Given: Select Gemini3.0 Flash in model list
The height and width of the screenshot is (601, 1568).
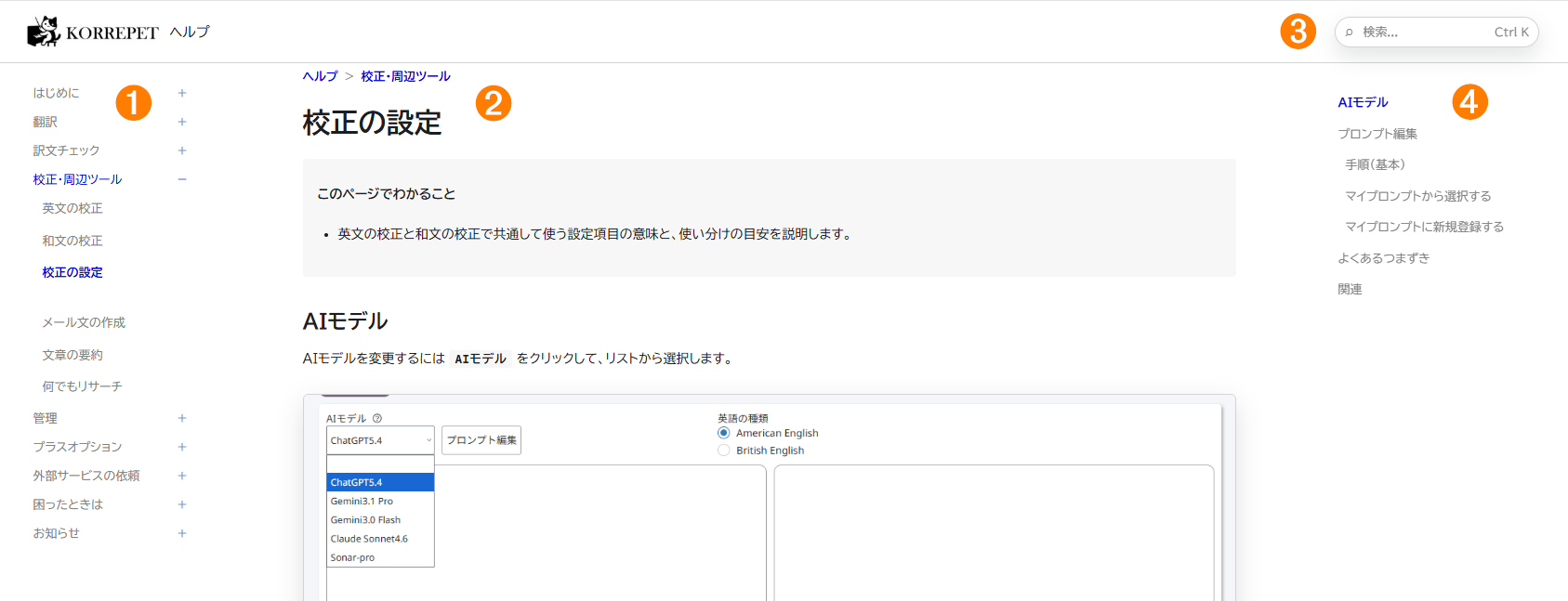Looking at the screenshot, I should 380,519.
